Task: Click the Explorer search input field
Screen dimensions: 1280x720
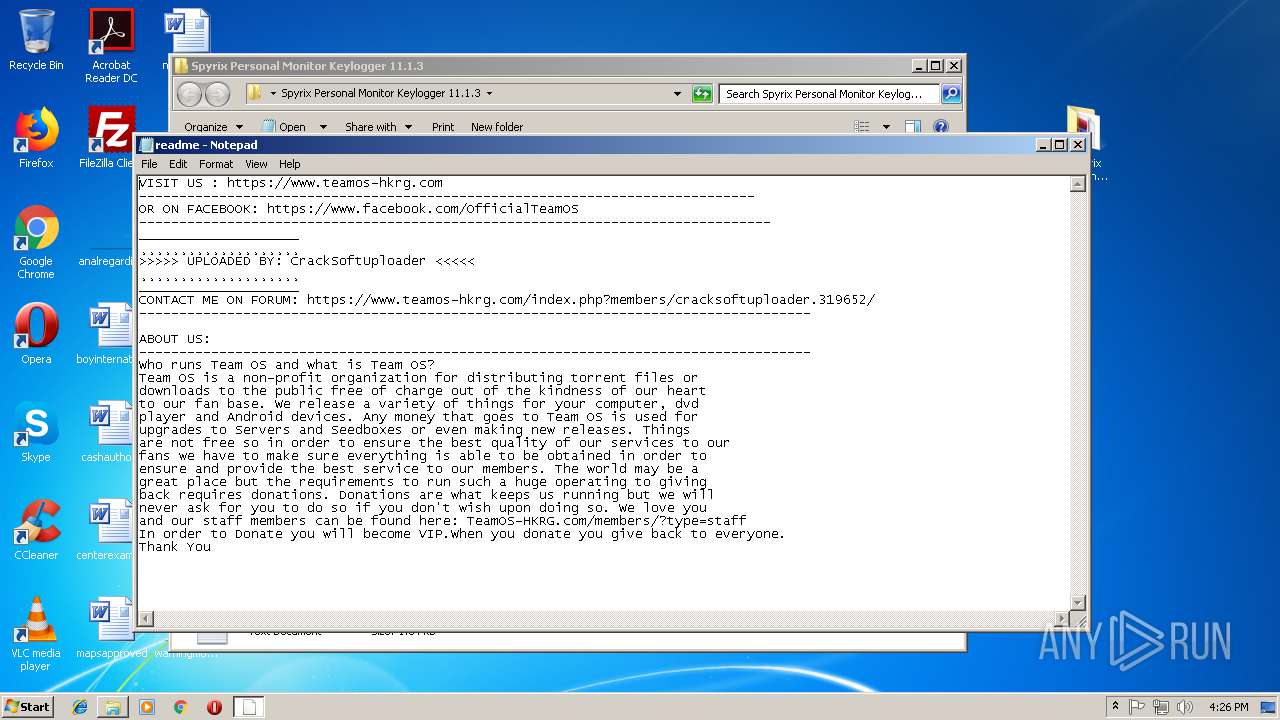Action: click(829, 94)
